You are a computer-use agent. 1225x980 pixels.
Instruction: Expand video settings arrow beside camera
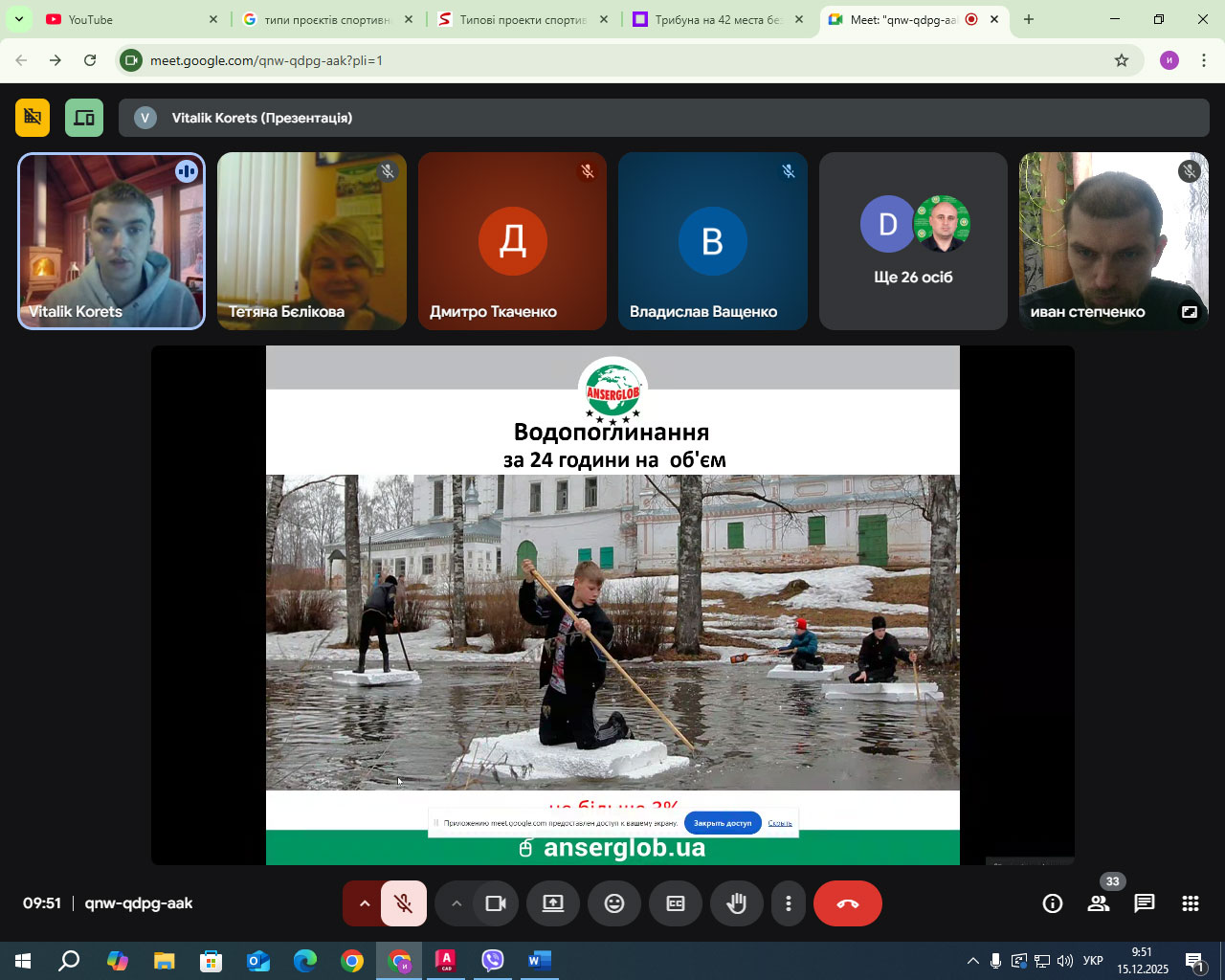[x=457, y=903]
